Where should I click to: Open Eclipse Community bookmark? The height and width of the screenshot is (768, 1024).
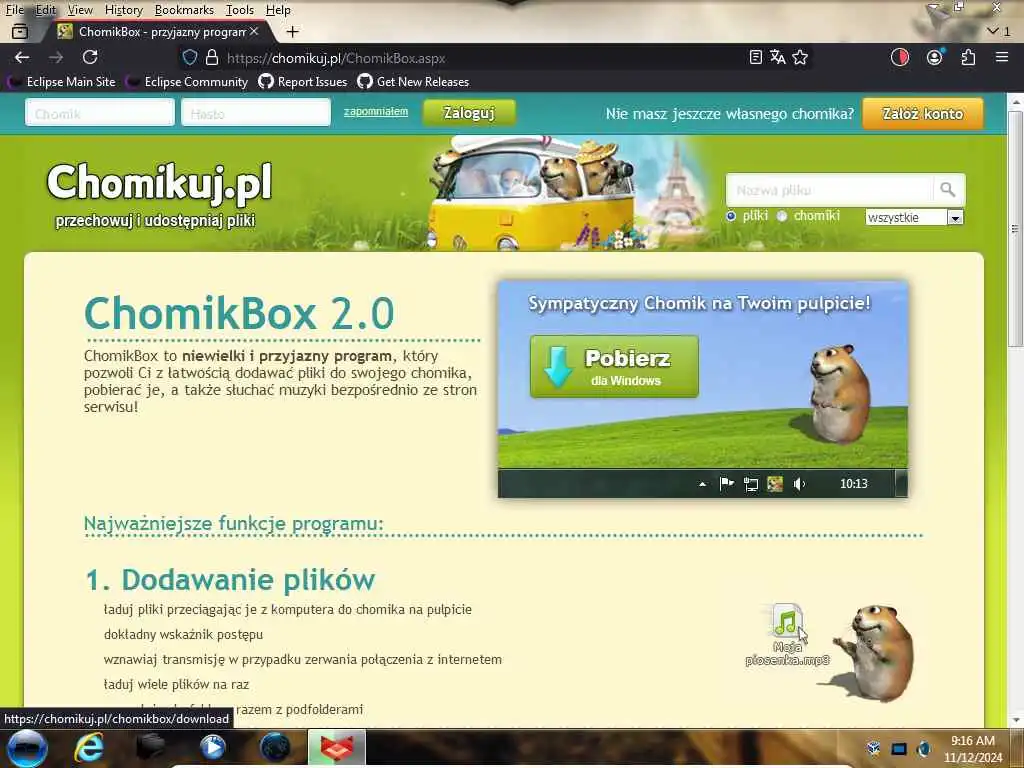point(187,82)
